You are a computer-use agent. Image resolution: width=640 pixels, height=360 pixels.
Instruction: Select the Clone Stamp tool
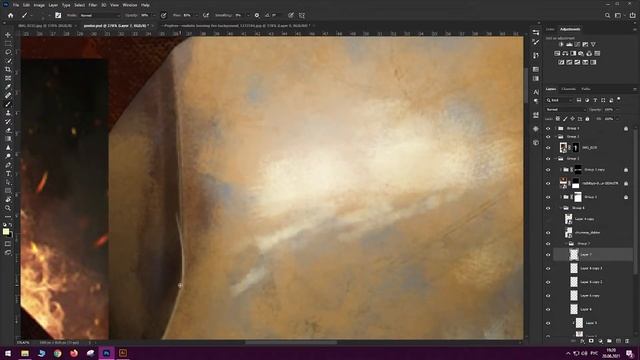8,113
